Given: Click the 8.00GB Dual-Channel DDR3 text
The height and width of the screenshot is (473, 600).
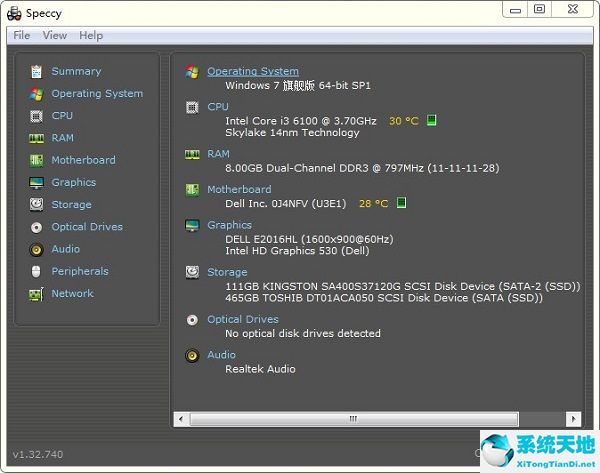Looking at the screenshot, I should tap(362, 168).
